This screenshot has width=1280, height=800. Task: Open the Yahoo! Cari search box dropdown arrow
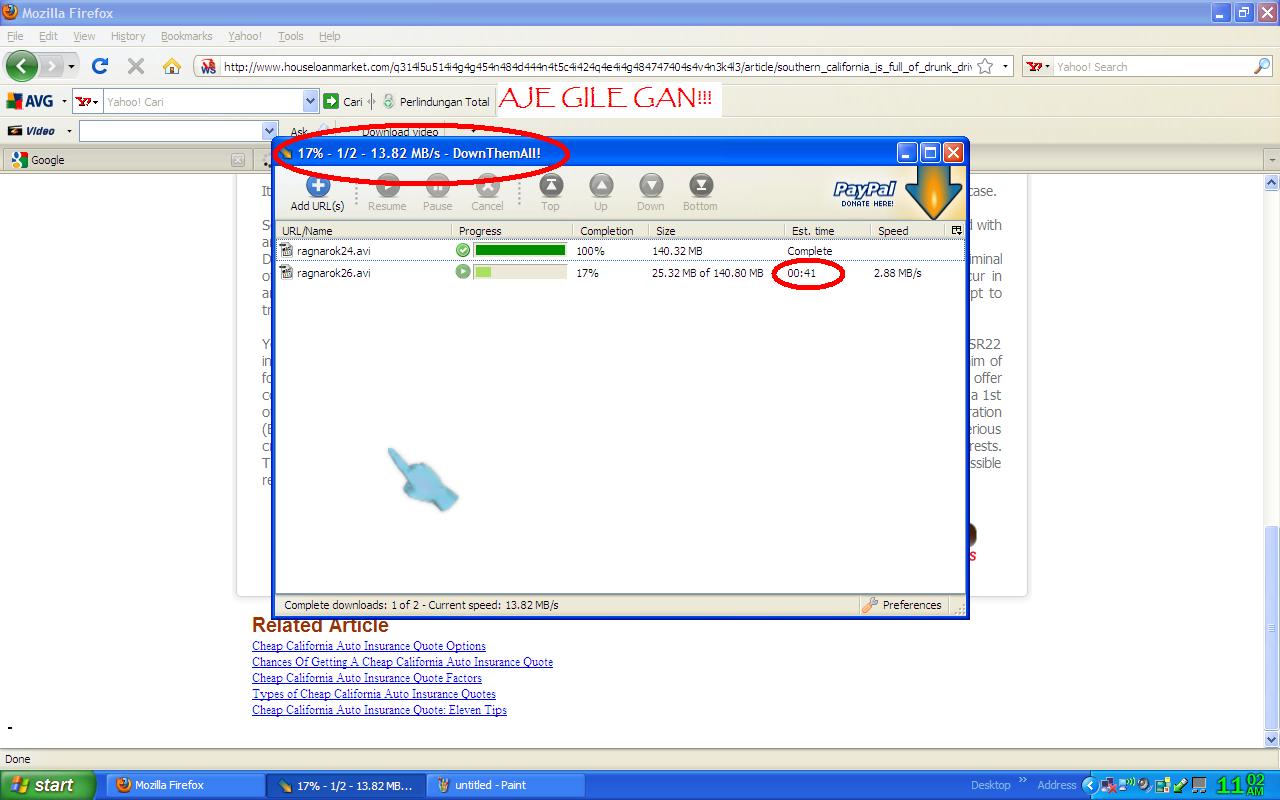310,101
